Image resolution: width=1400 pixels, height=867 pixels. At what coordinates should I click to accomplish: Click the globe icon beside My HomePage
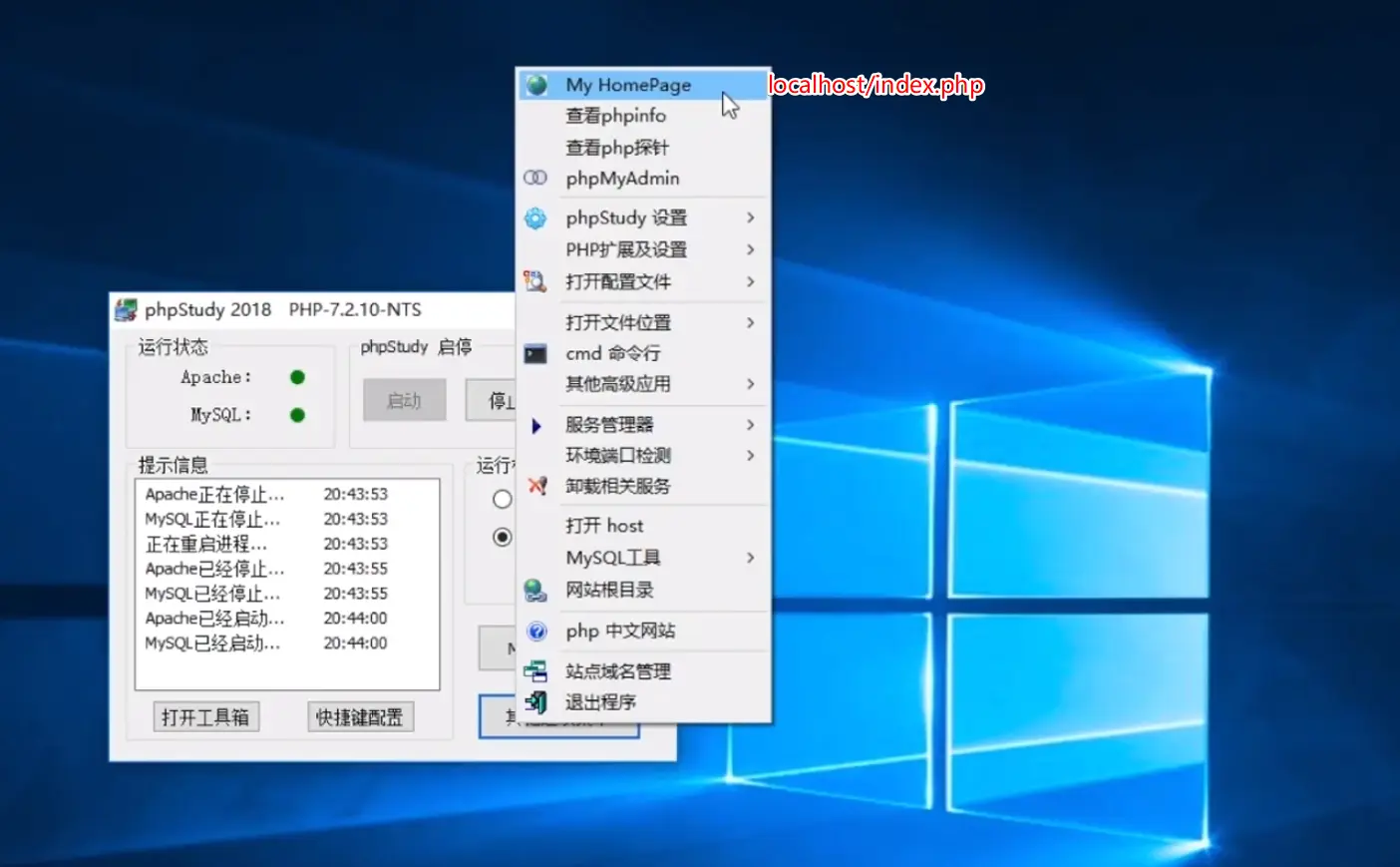pos(536,85)
